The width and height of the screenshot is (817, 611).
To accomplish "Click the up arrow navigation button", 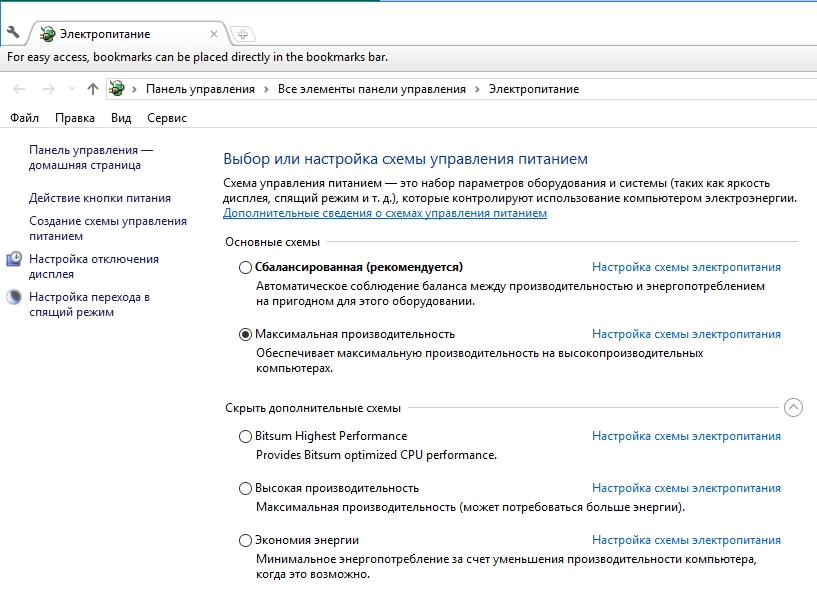I will pos(93,89).
